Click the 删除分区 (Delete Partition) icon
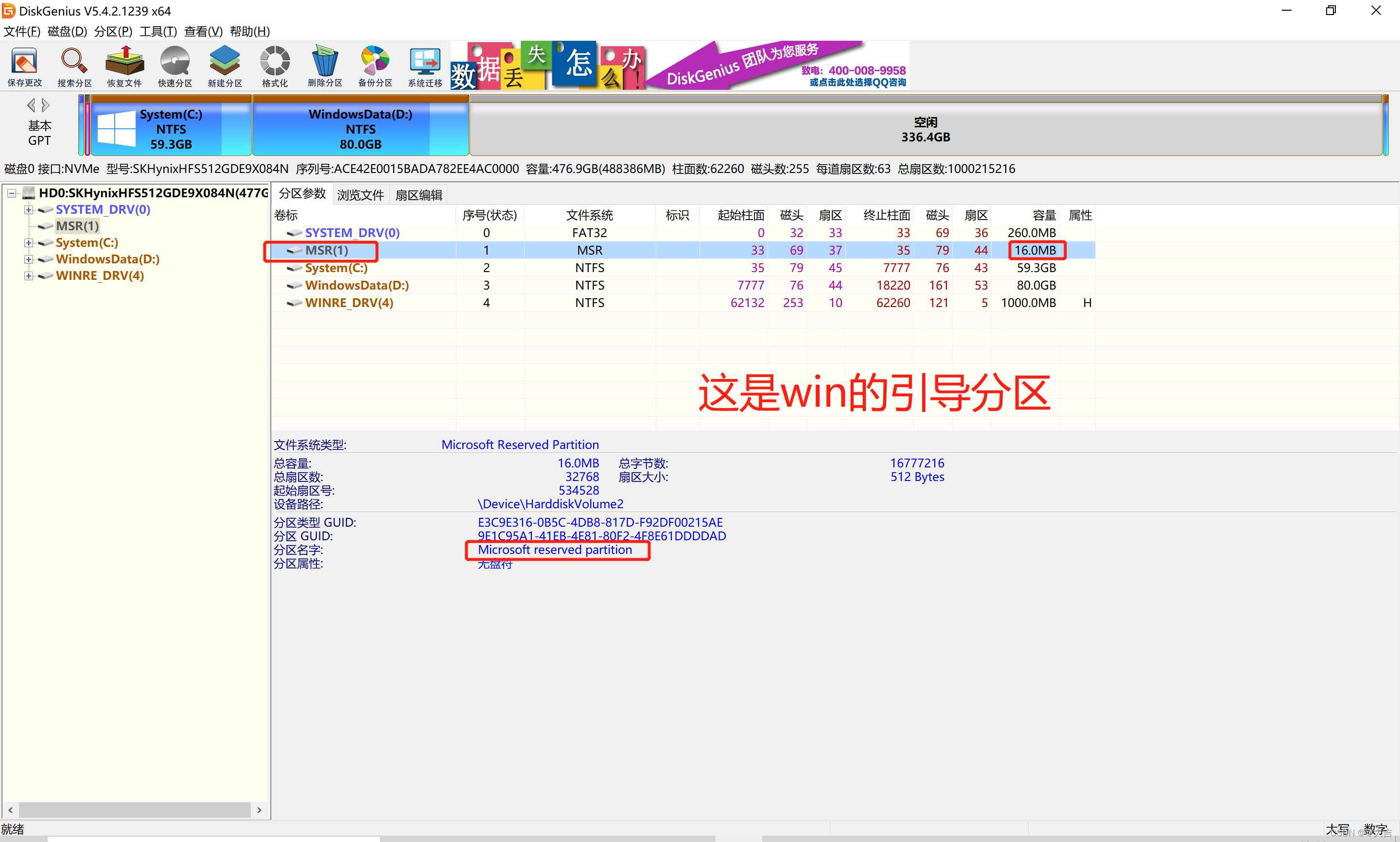The height and width of the screenshot is (842, 1400). (x=325, y=67)
